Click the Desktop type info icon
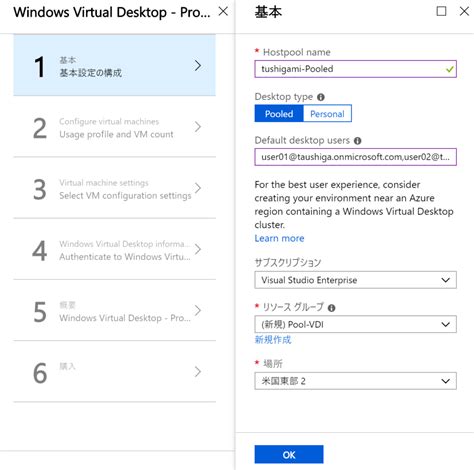The image size is (474, 470). 321,97
